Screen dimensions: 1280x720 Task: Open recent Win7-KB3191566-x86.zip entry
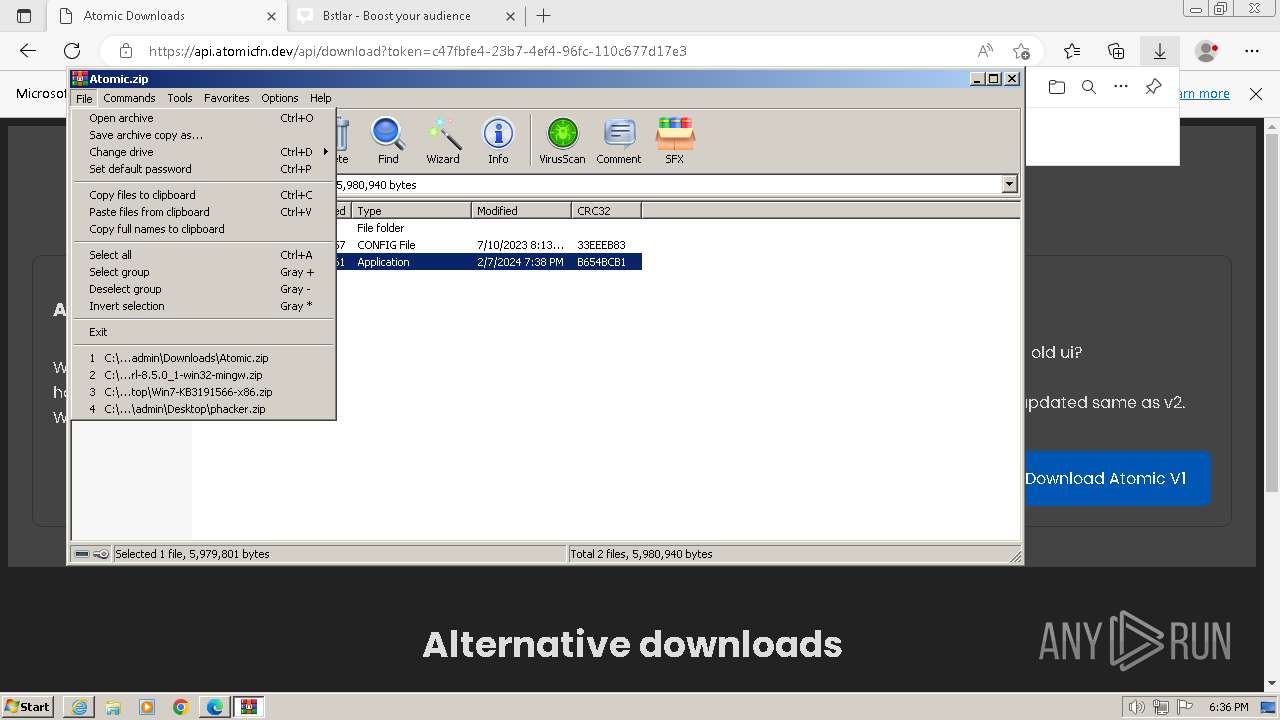[204, 392]
